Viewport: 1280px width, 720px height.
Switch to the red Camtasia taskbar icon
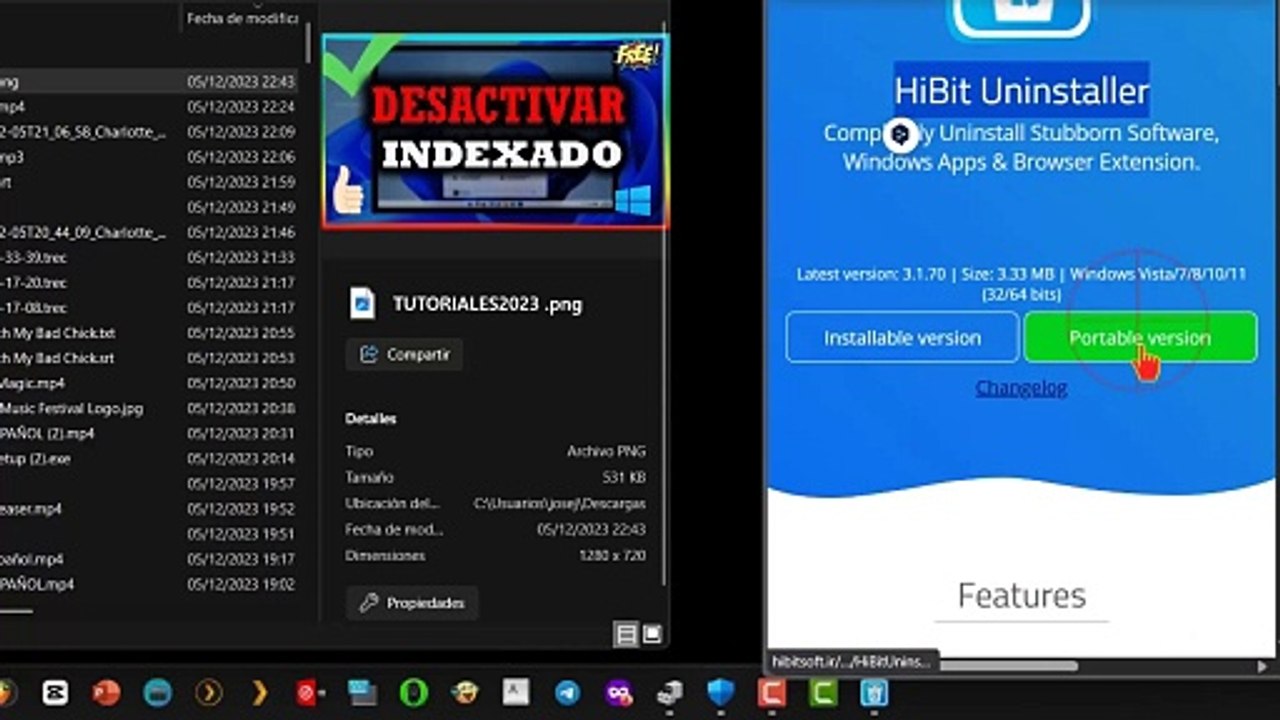tap(772, 692)
